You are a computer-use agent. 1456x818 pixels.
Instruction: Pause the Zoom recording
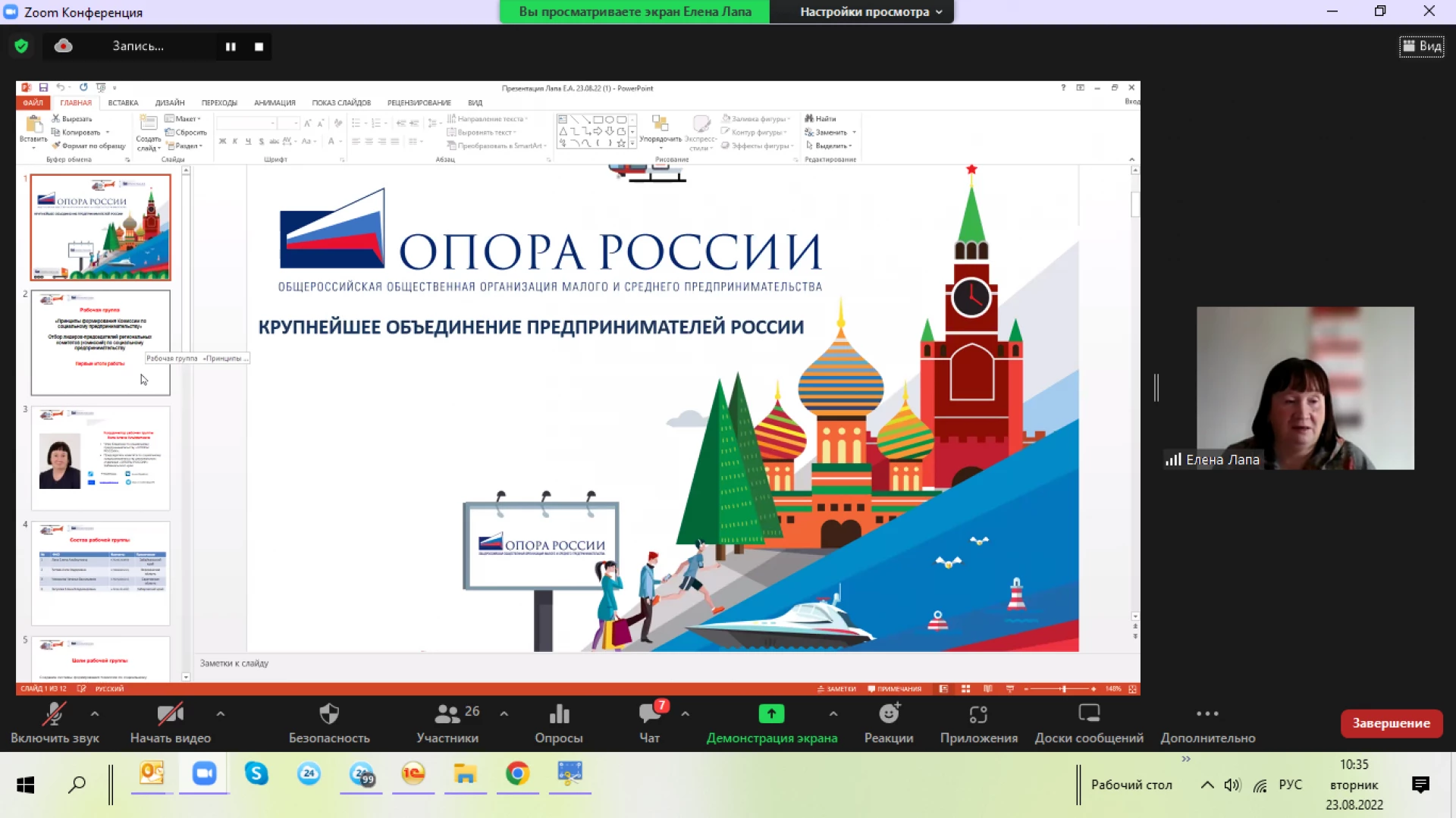231,46
